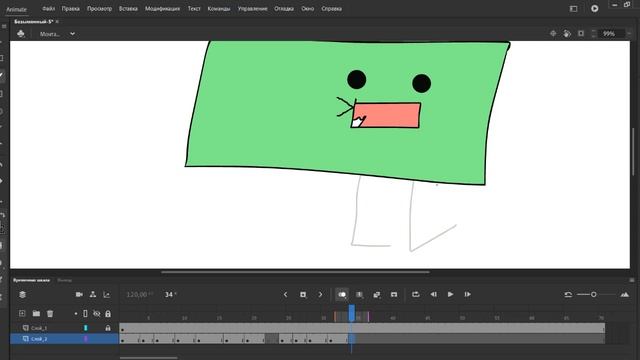Click the rotate stage tool icon
Screen dimensions: 640x360
click(567, 33)
